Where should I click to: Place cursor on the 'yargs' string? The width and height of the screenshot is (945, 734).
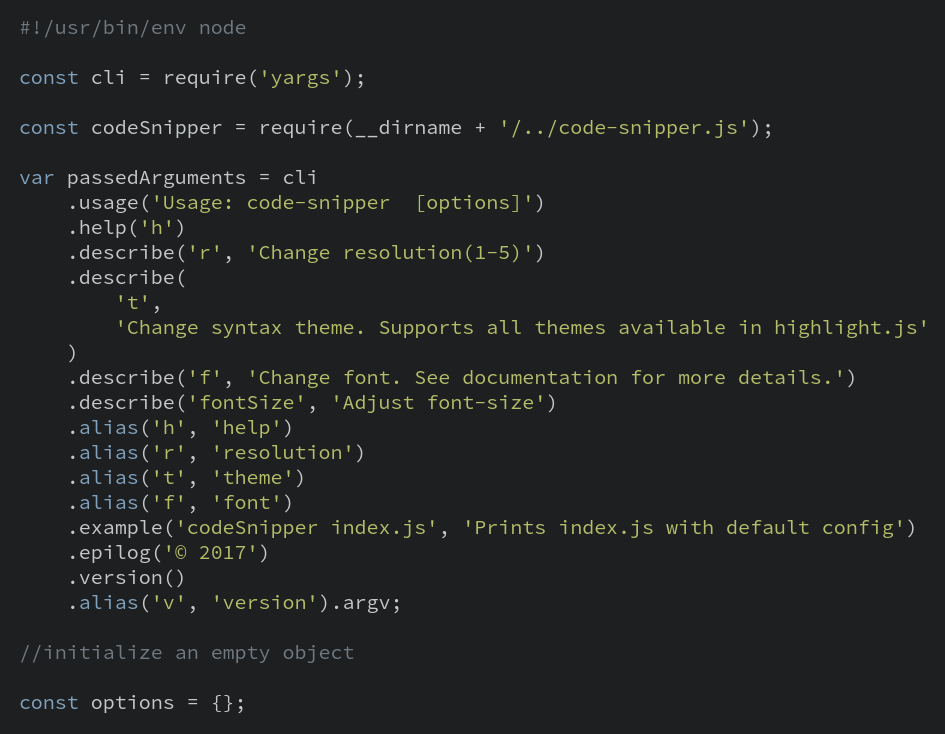click(x=300, y=78)
